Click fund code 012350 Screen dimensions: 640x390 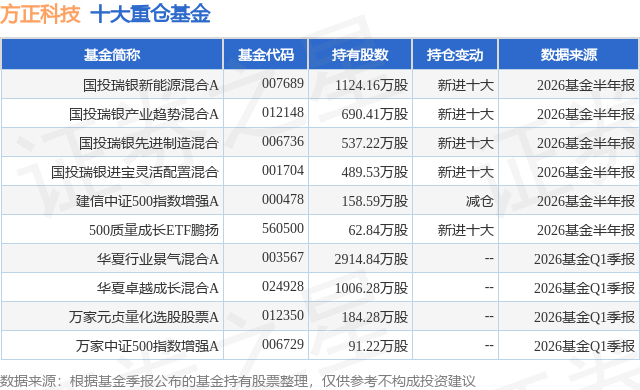pos(283,315)
